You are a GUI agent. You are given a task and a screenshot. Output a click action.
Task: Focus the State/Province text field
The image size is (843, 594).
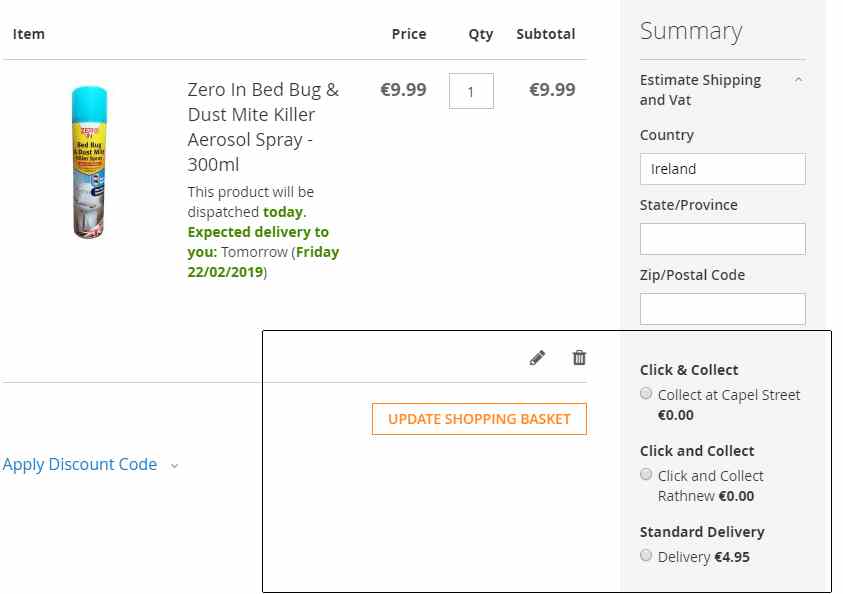click(x=723, y=239)
